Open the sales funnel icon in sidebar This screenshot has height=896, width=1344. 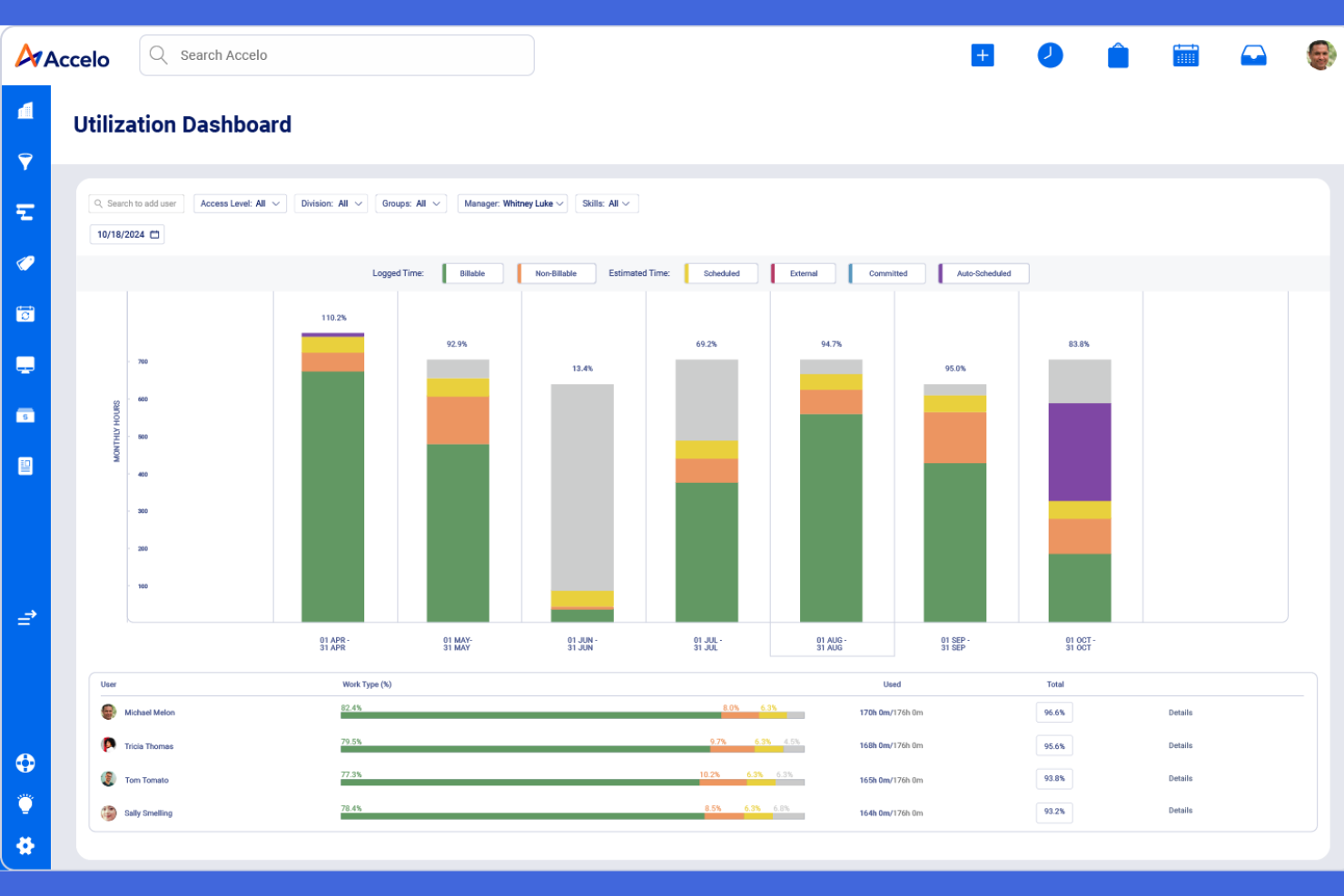[25, 162]
